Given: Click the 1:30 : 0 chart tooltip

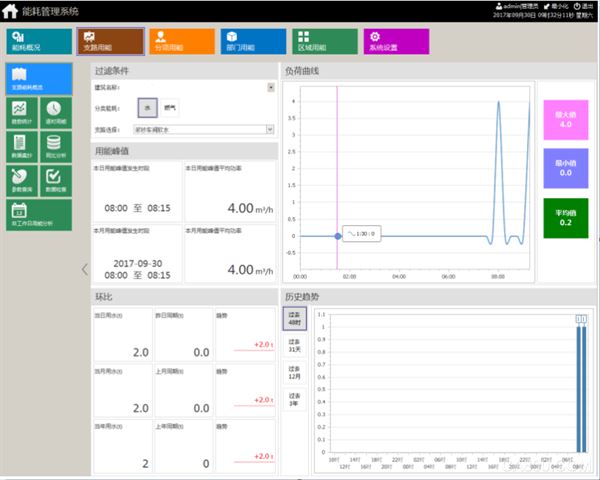Looking at the screenshot, I should pyautogui.click(x=361, y=233).
